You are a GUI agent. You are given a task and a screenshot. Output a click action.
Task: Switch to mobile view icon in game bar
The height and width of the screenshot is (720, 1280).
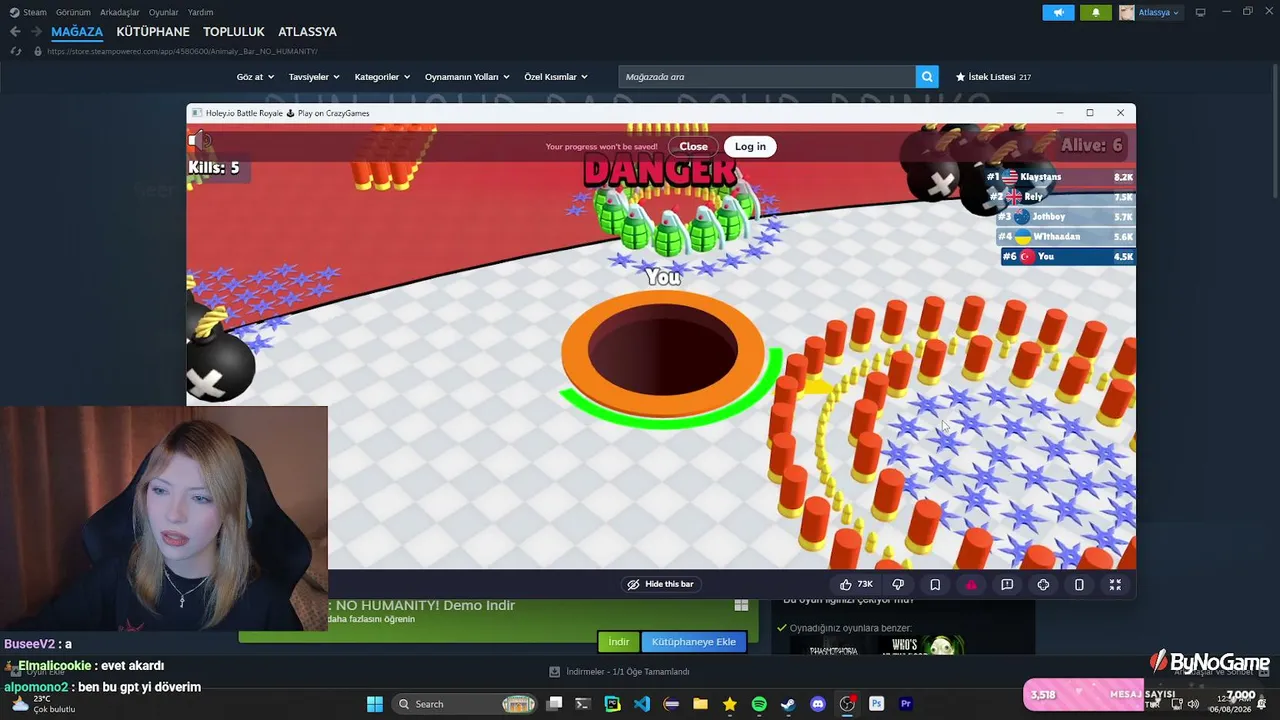[1079, 584]
